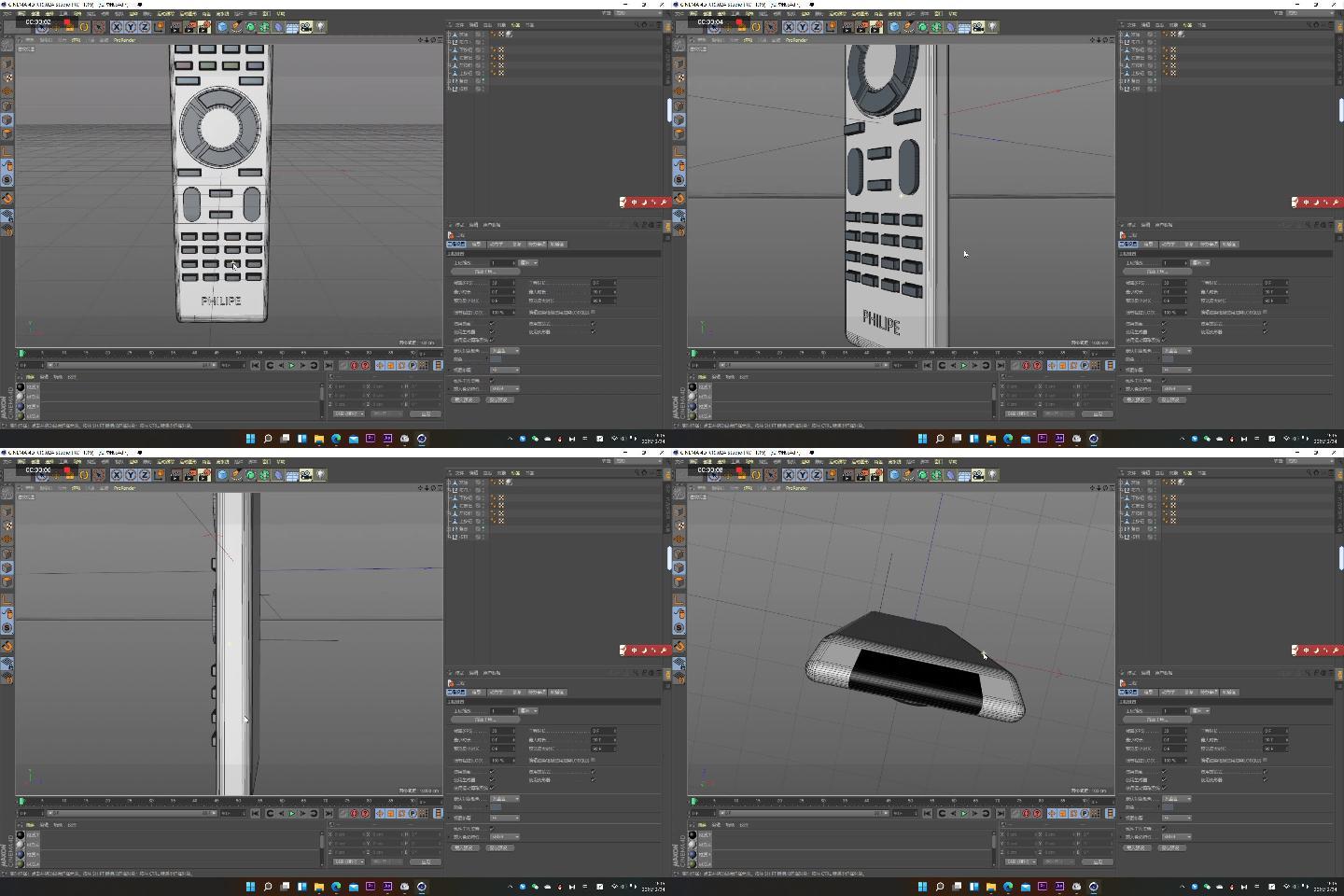Image resolution: width=1344 pixels, height=896 pixels.
Task: Click magnet workplane icon in underside-view window sidebar
Action: pyautogui.click(x=679, y=645)
